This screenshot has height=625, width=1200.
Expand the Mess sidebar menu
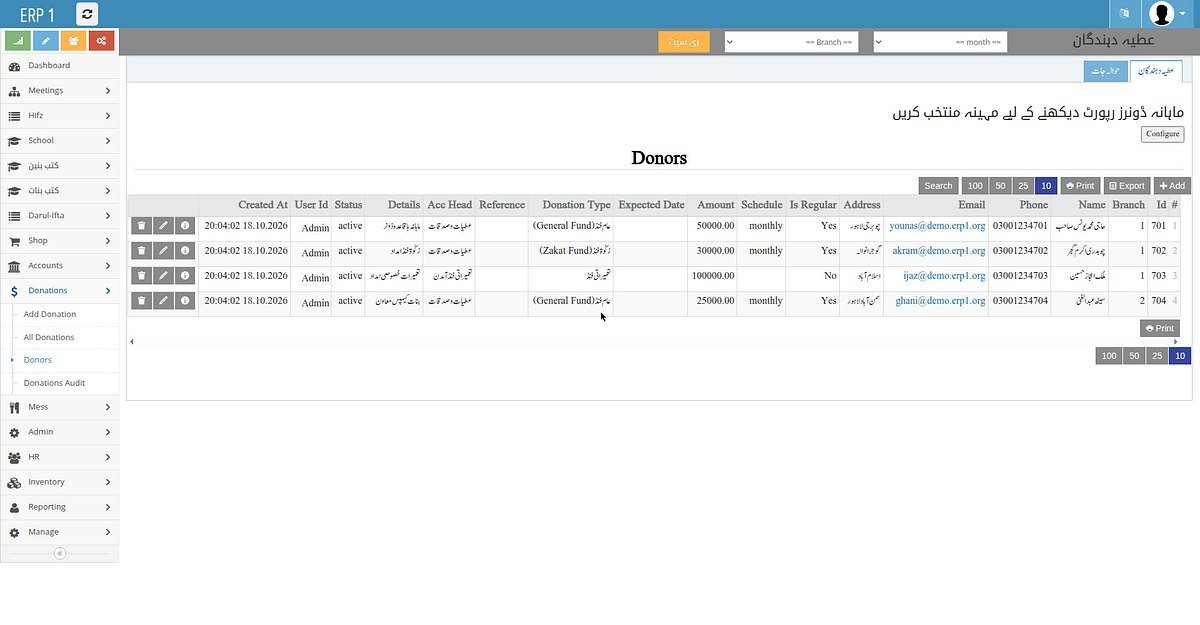tap(59, 407)
